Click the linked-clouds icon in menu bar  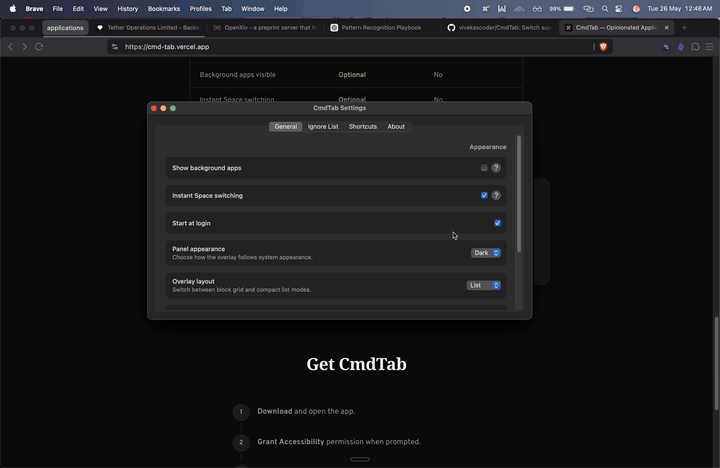(588, 8)
